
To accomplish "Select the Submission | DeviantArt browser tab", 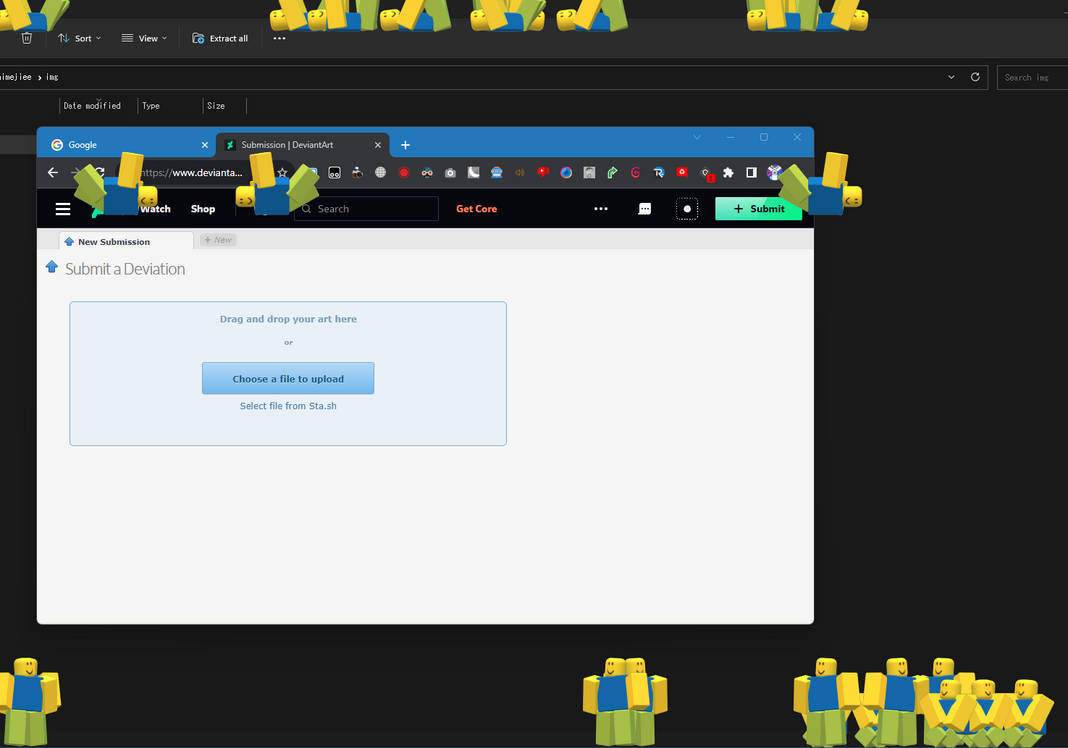I will [302, 145].
